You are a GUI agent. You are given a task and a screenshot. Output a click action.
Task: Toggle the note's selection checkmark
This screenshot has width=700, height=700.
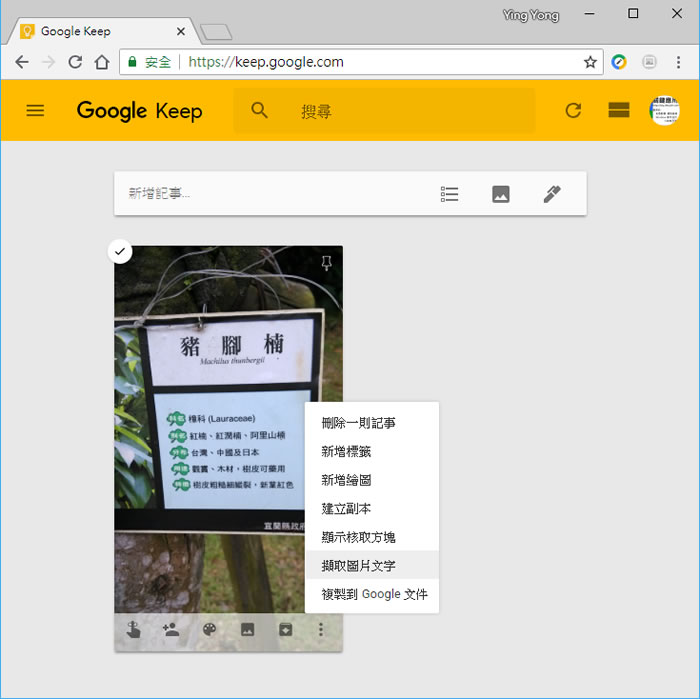[x=120, y=251]
